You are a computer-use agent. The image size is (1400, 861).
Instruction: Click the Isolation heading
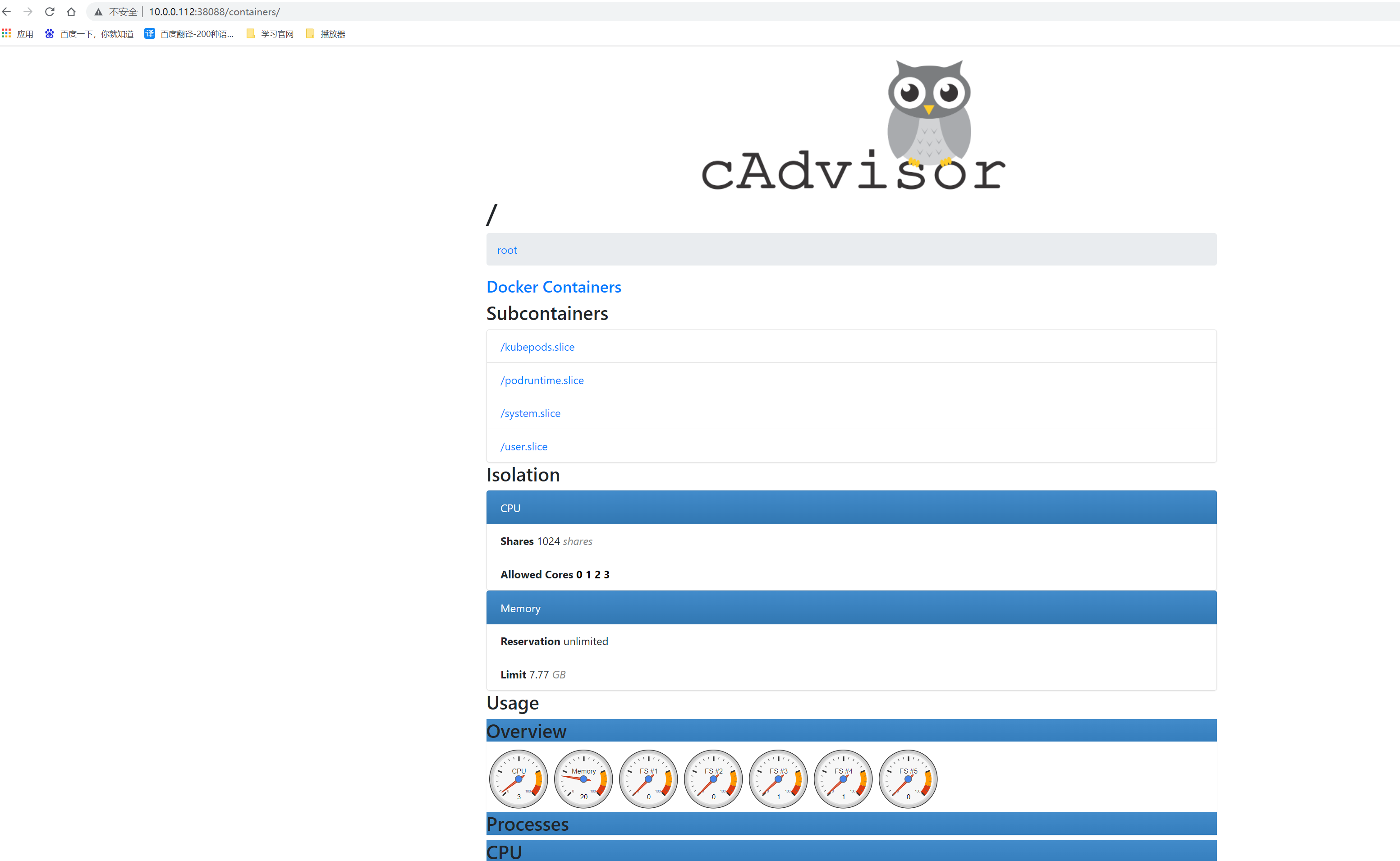tap(523, 475)
